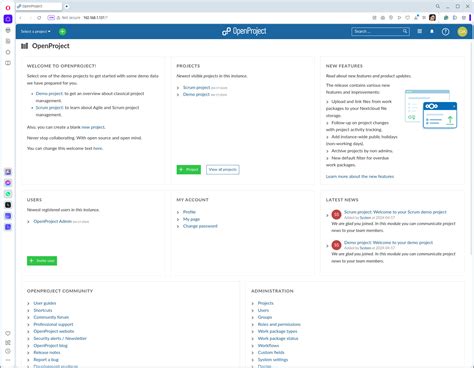The height and width of the screenshot is (368, 474).
Task: Click the WhatsApp icon in Opera sidebar
Action: [8, 194]
